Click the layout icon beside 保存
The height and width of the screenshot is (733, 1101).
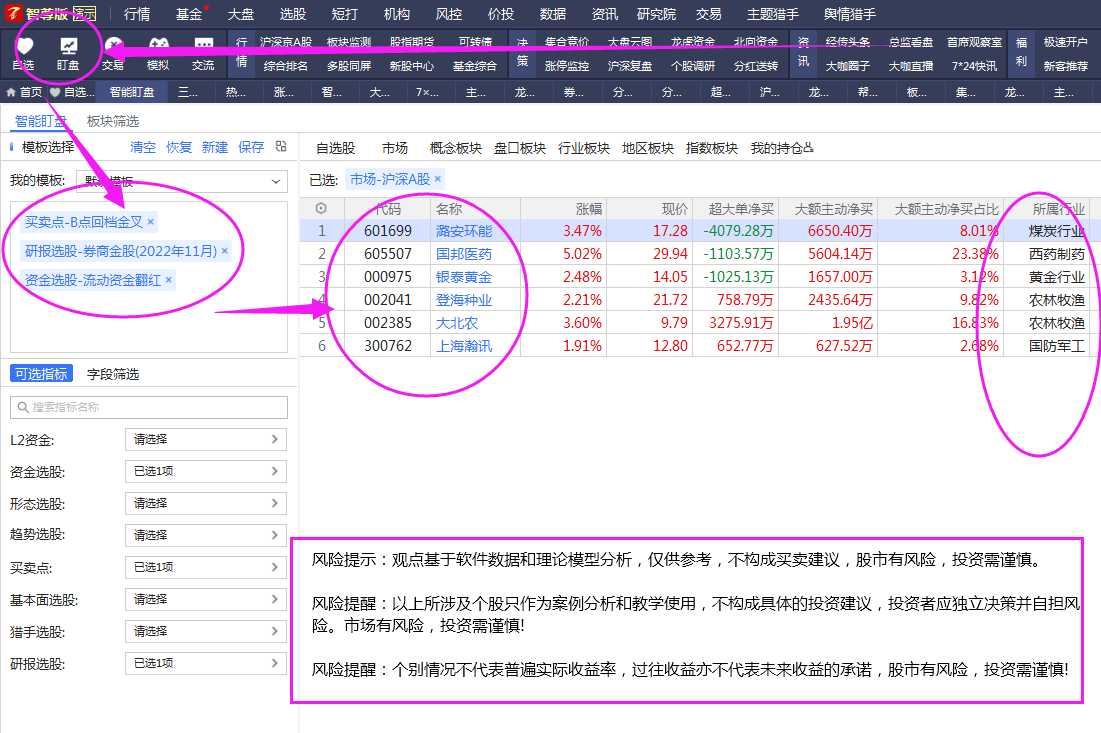(281, 147)
